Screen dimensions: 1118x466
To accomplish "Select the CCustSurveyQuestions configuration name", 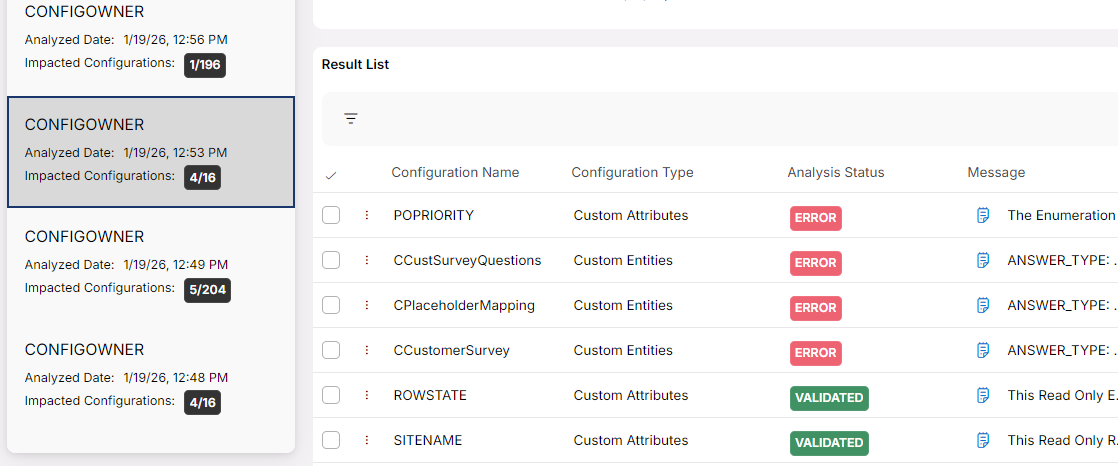I will 467,260.
